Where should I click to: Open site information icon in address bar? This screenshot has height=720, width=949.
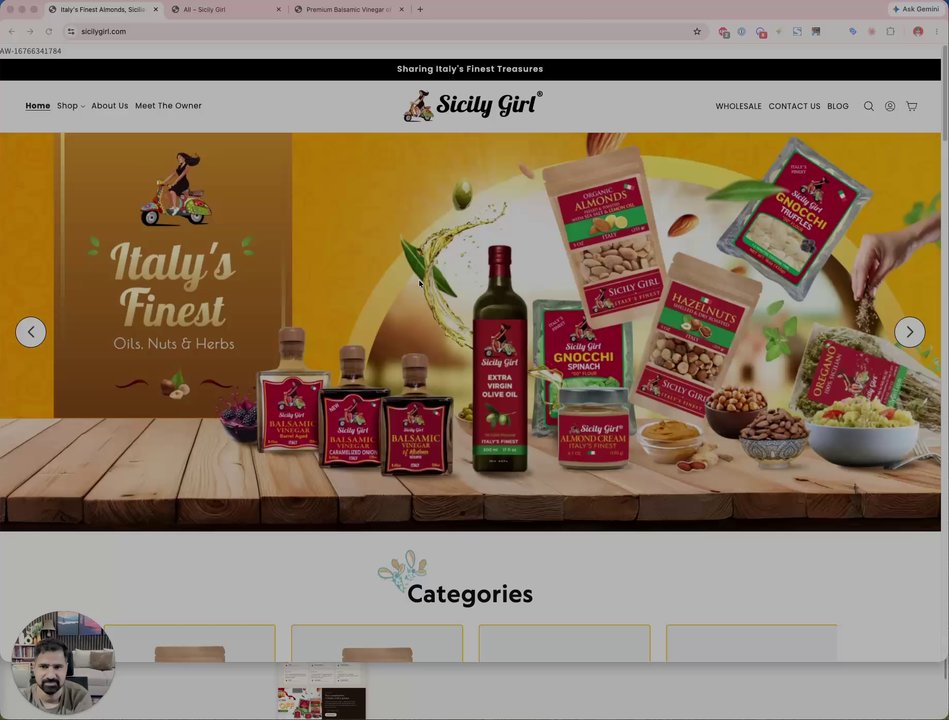pos(71,31)
